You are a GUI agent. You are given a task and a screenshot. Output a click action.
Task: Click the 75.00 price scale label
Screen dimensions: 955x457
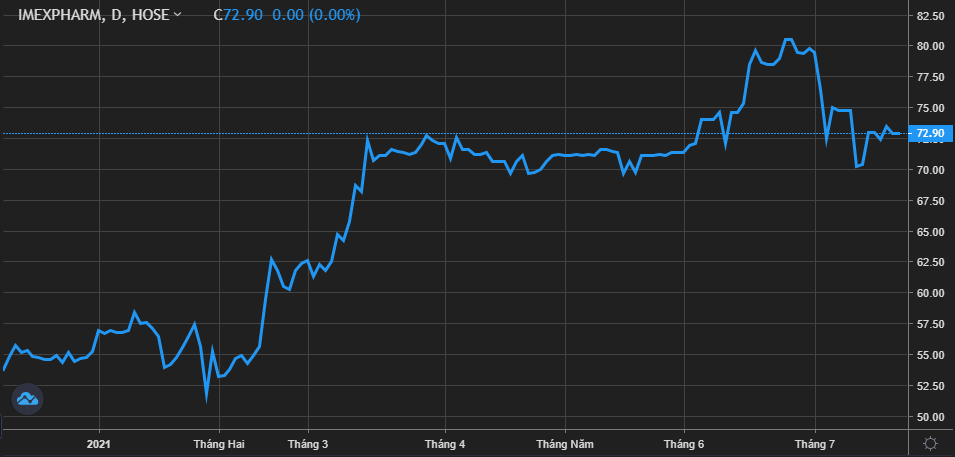pos(931,108)
